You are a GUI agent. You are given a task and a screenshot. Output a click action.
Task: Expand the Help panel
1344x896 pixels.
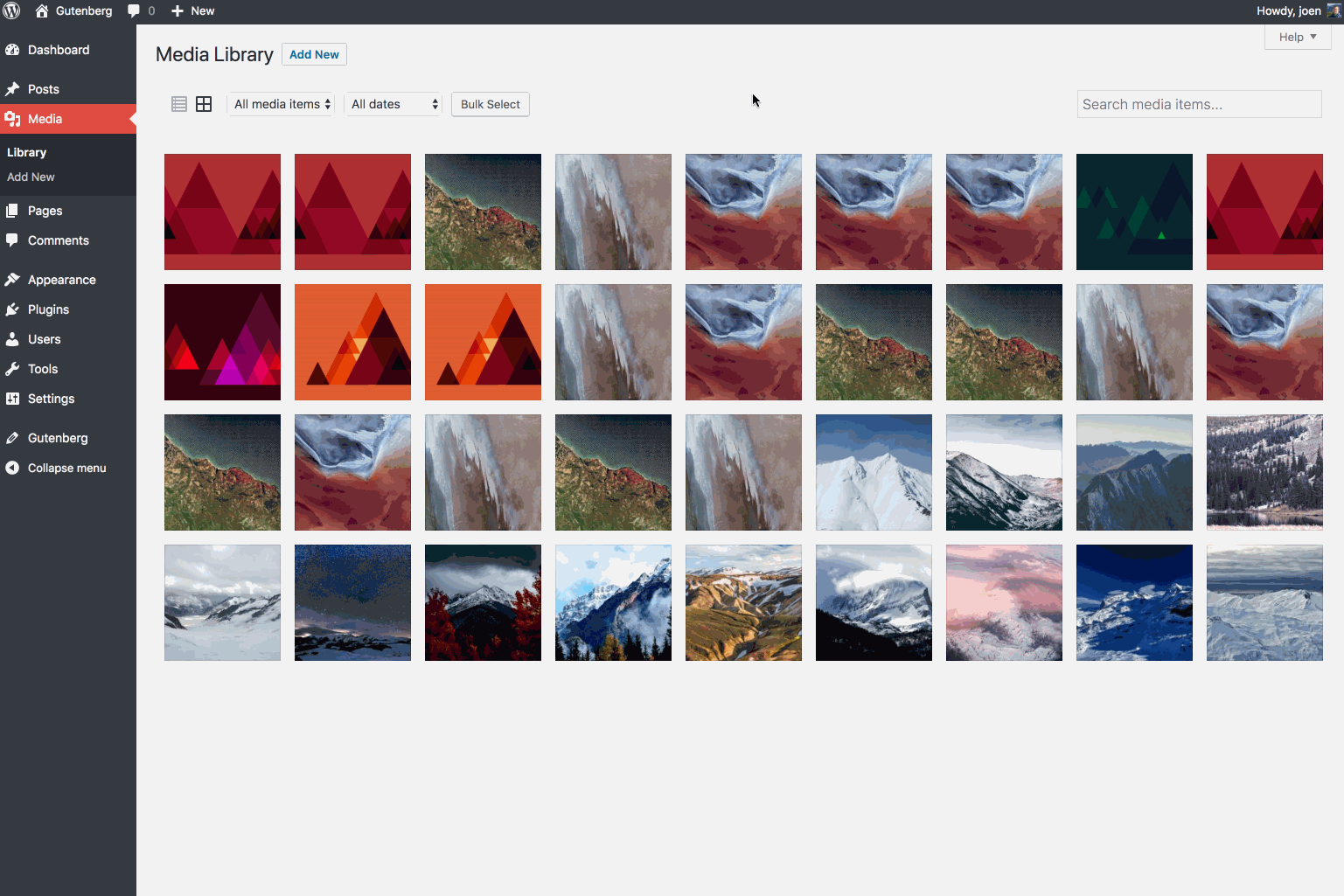point(1297,37)
